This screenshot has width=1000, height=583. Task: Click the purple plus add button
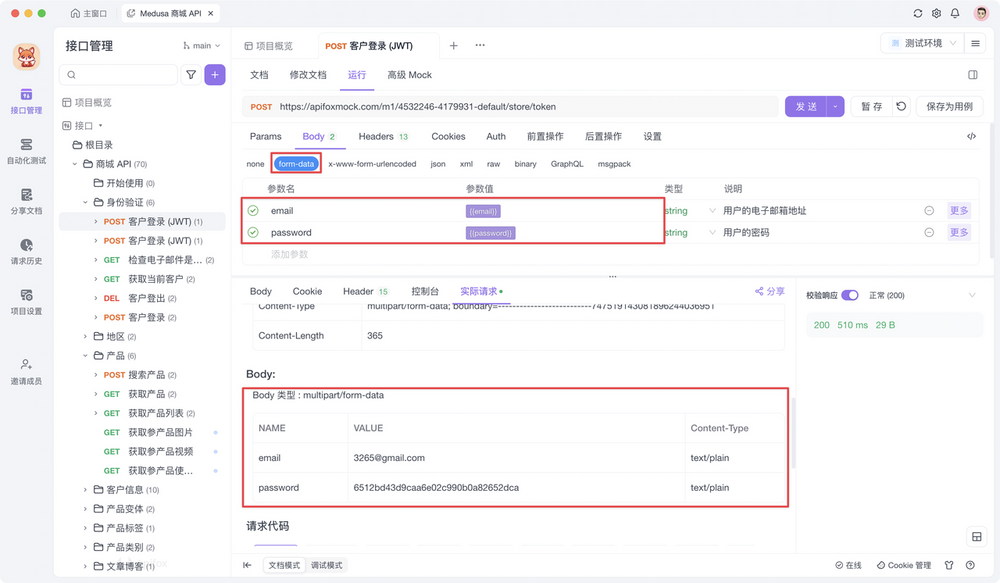tap(214, 75)
